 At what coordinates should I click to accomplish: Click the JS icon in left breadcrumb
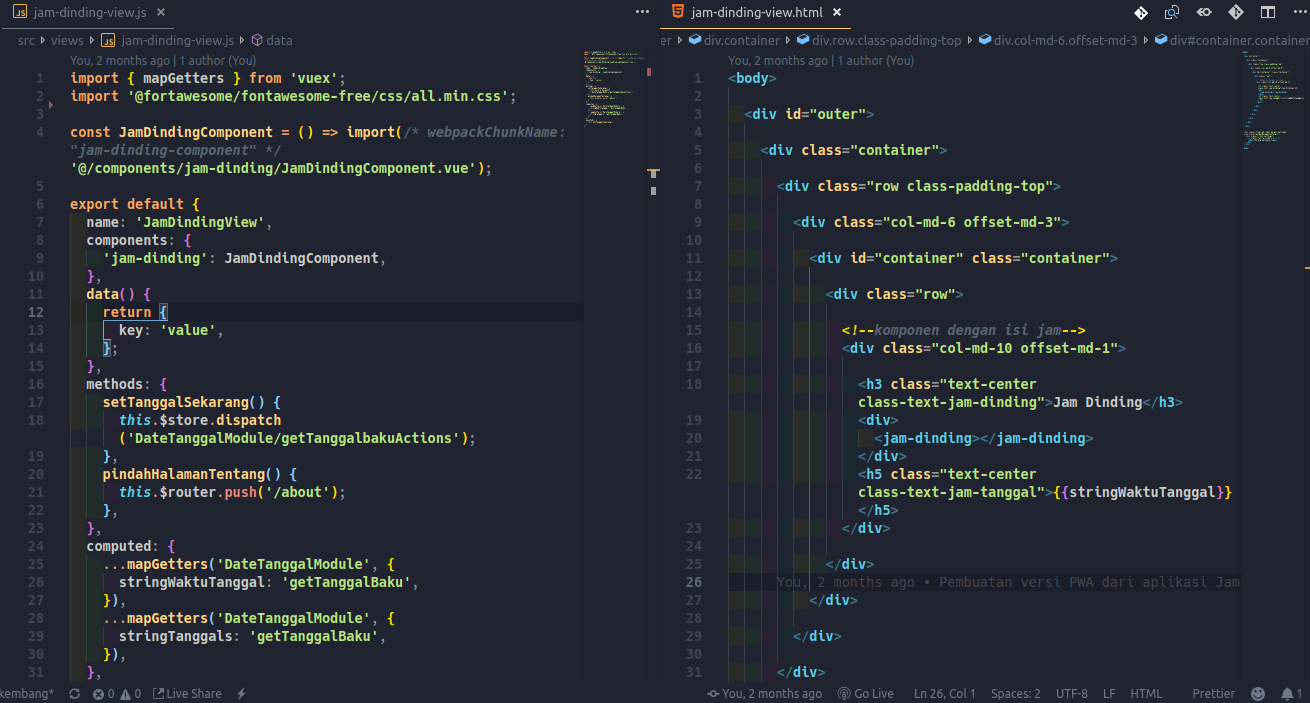click(108, 40)
